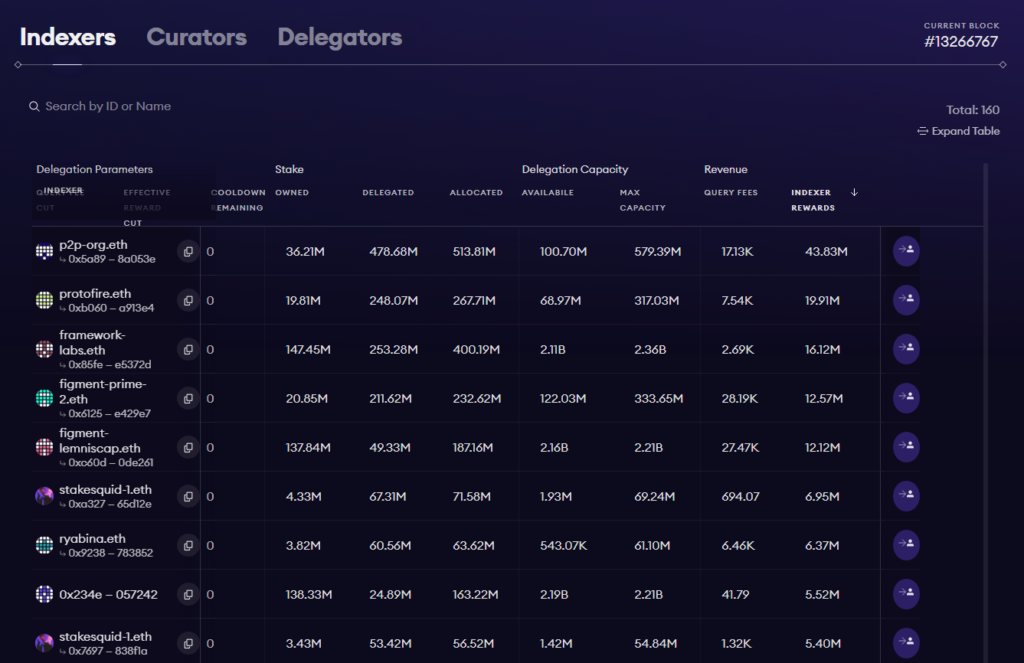Click the Search by ID or Name field
The height and width of the screenshot is (663, 1024).
coord(108,107)
